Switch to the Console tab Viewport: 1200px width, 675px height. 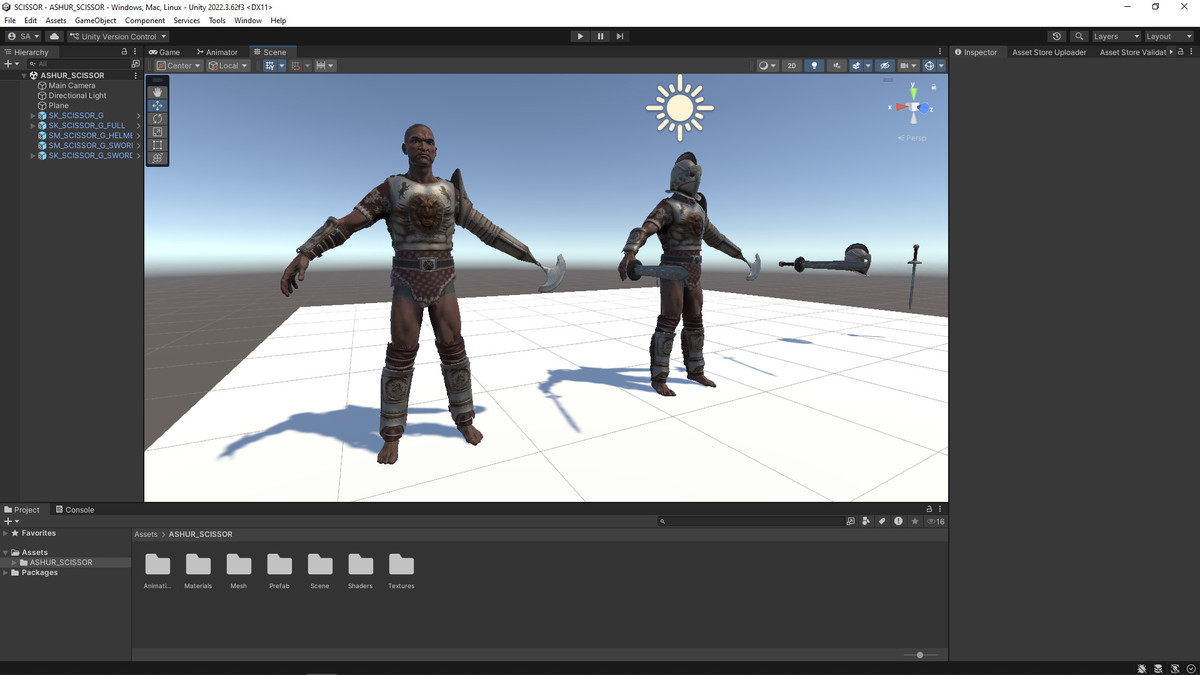pos(75,510)
